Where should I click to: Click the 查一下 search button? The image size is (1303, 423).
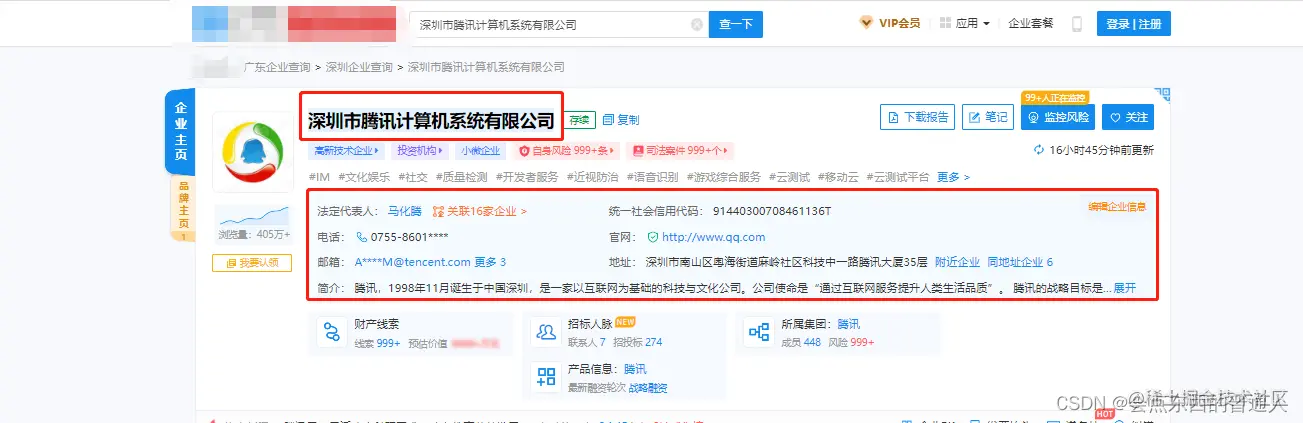coord(736,24)
